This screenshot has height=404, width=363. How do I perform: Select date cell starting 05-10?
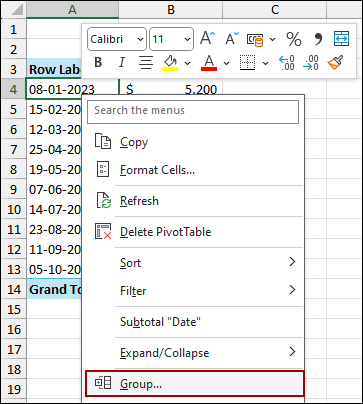coord(54,269)
